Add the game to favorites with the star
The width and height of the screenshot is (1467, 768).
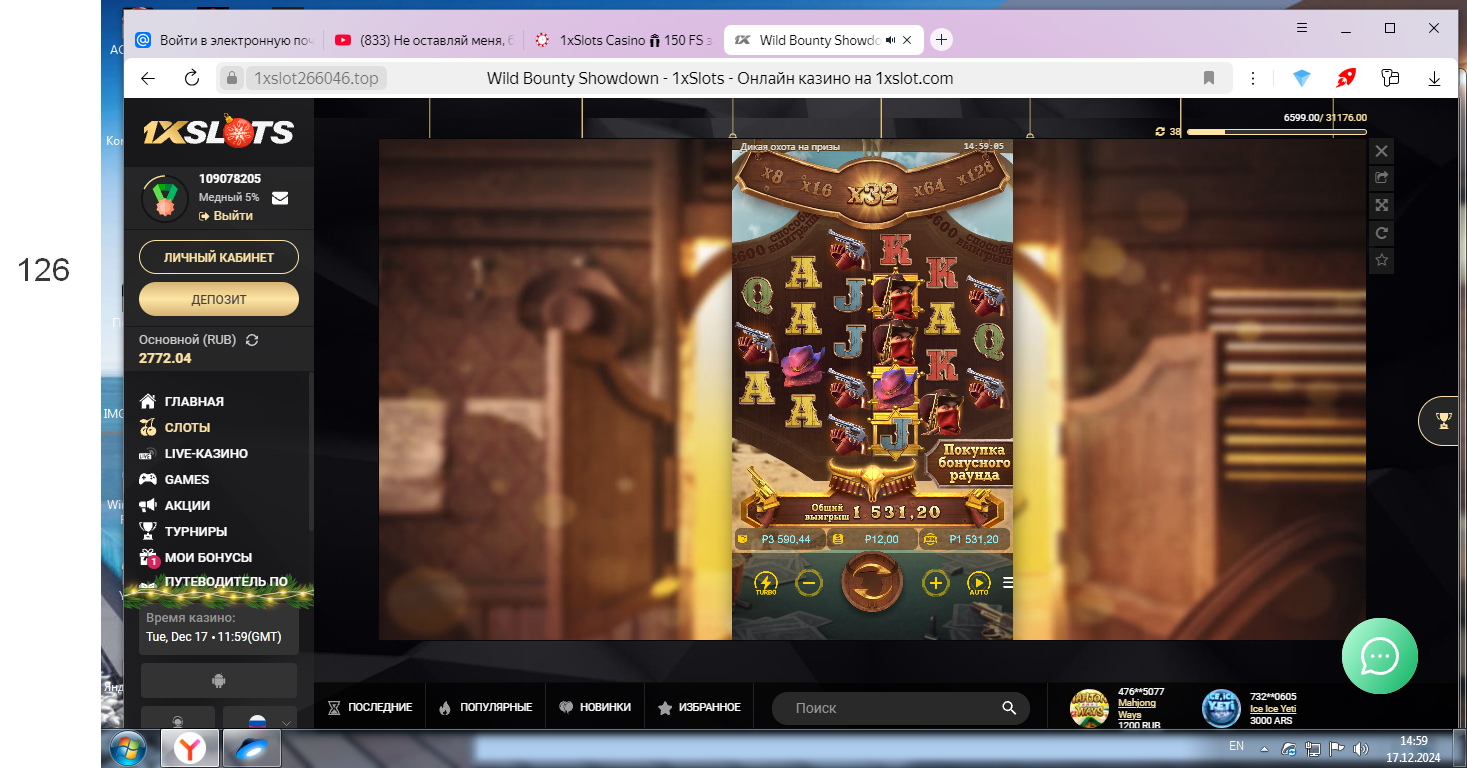click(1381, 260)
